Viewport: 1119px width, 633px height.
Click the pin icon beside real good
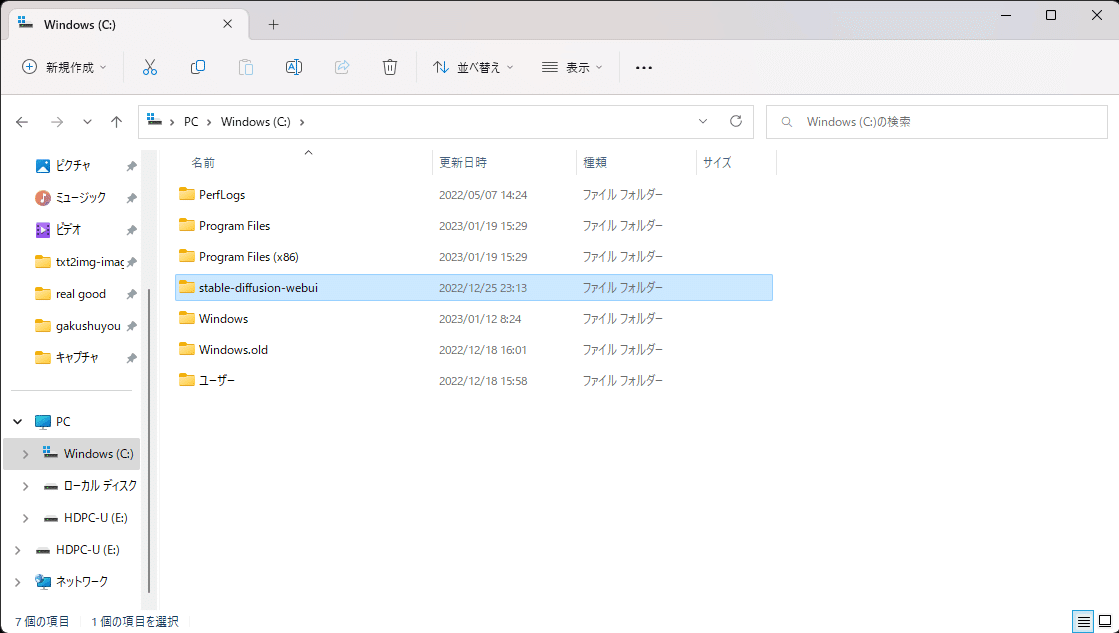point(131,294)
